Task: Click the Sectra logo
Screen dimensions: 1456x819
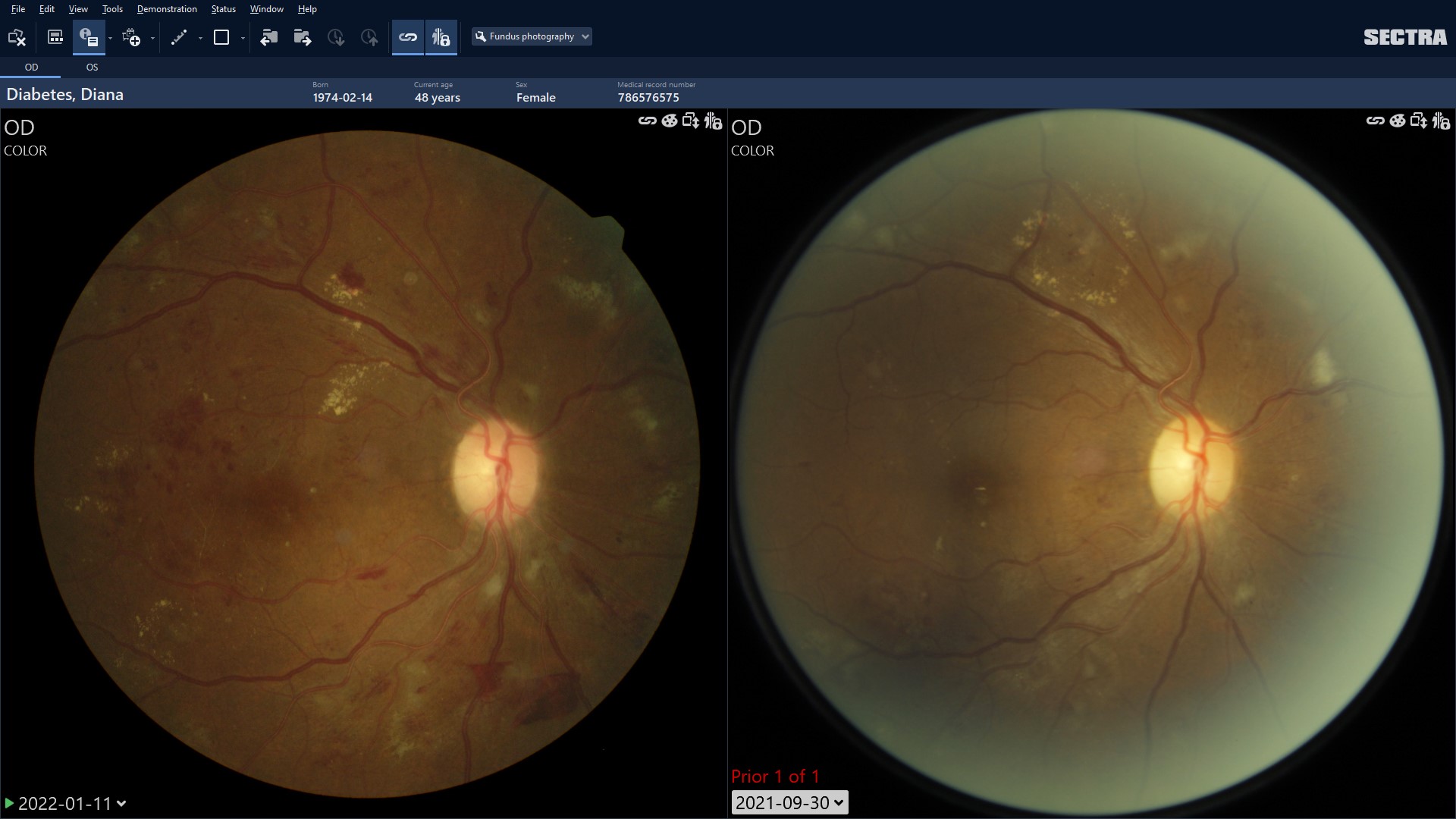Action: (1407, 36)
